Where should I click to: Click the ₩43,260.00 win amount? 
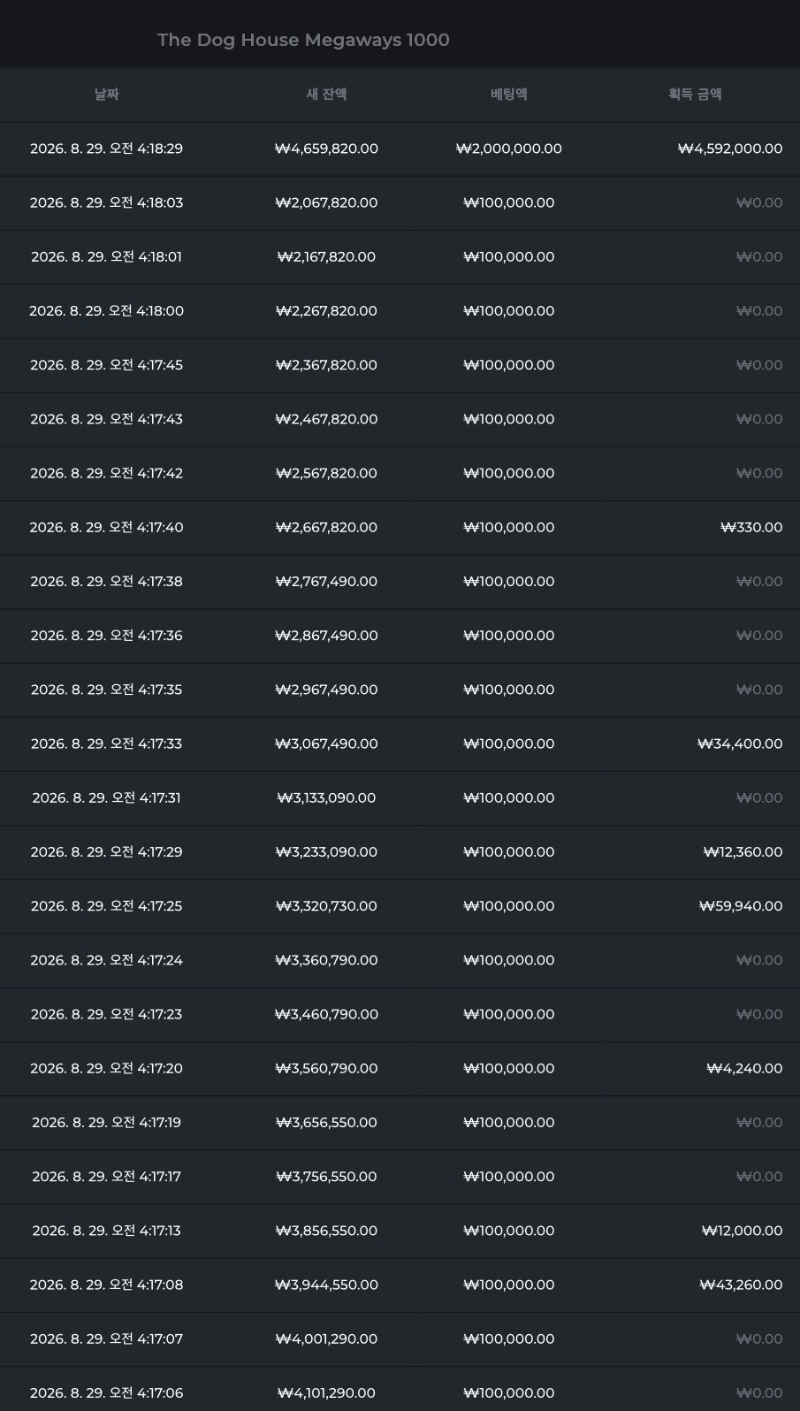[x=741, y=1284]
